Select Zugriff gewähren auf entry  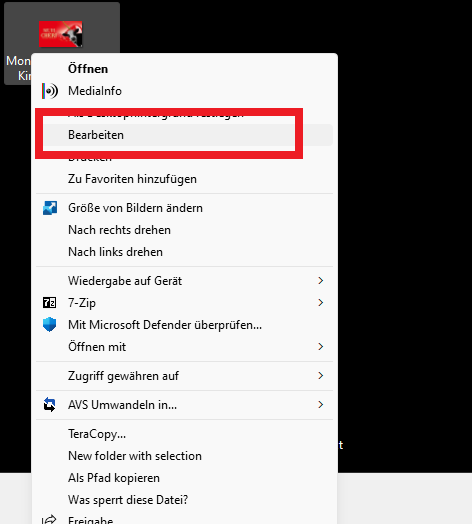(123, 376)
